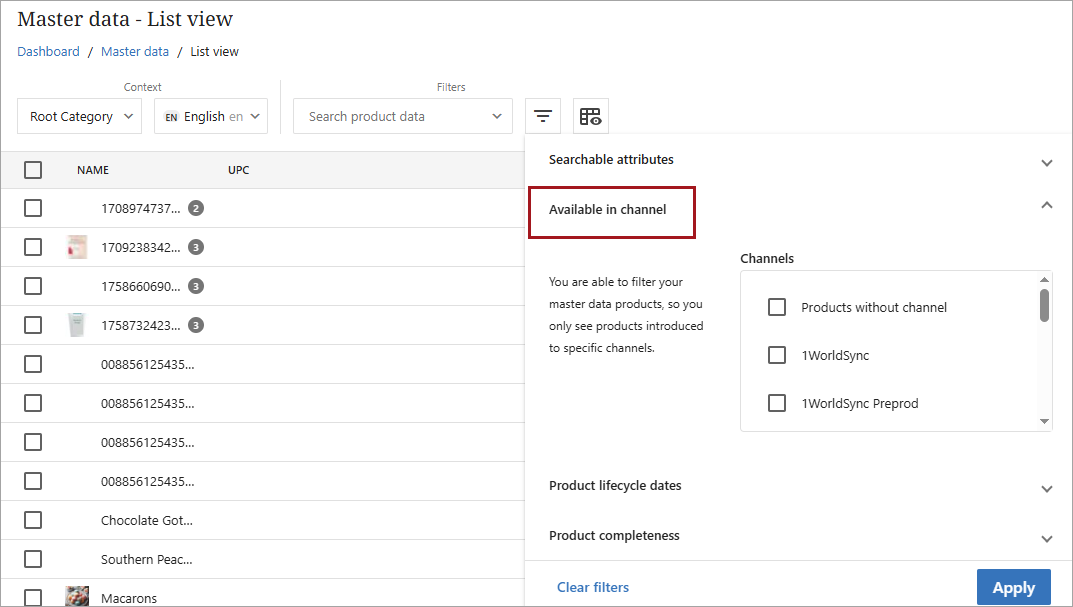1073x607 pixels.
Task: Select the Chocolate Got... row checkbox
Action: pyautogui.click(x=33, y=520)
